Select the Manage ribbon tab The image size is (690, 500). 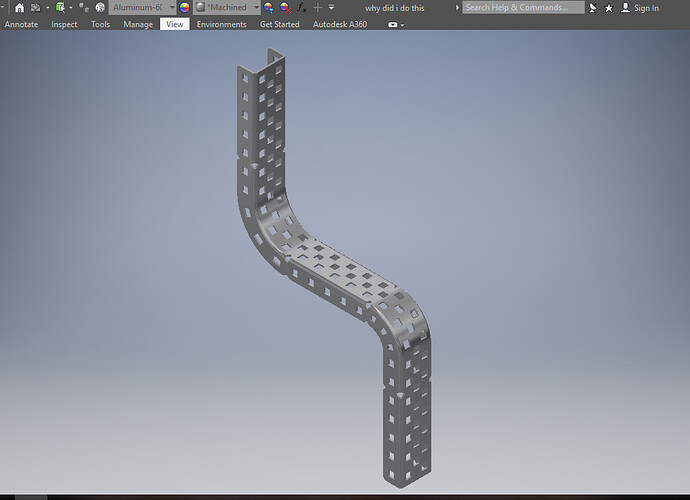point(138,25)
